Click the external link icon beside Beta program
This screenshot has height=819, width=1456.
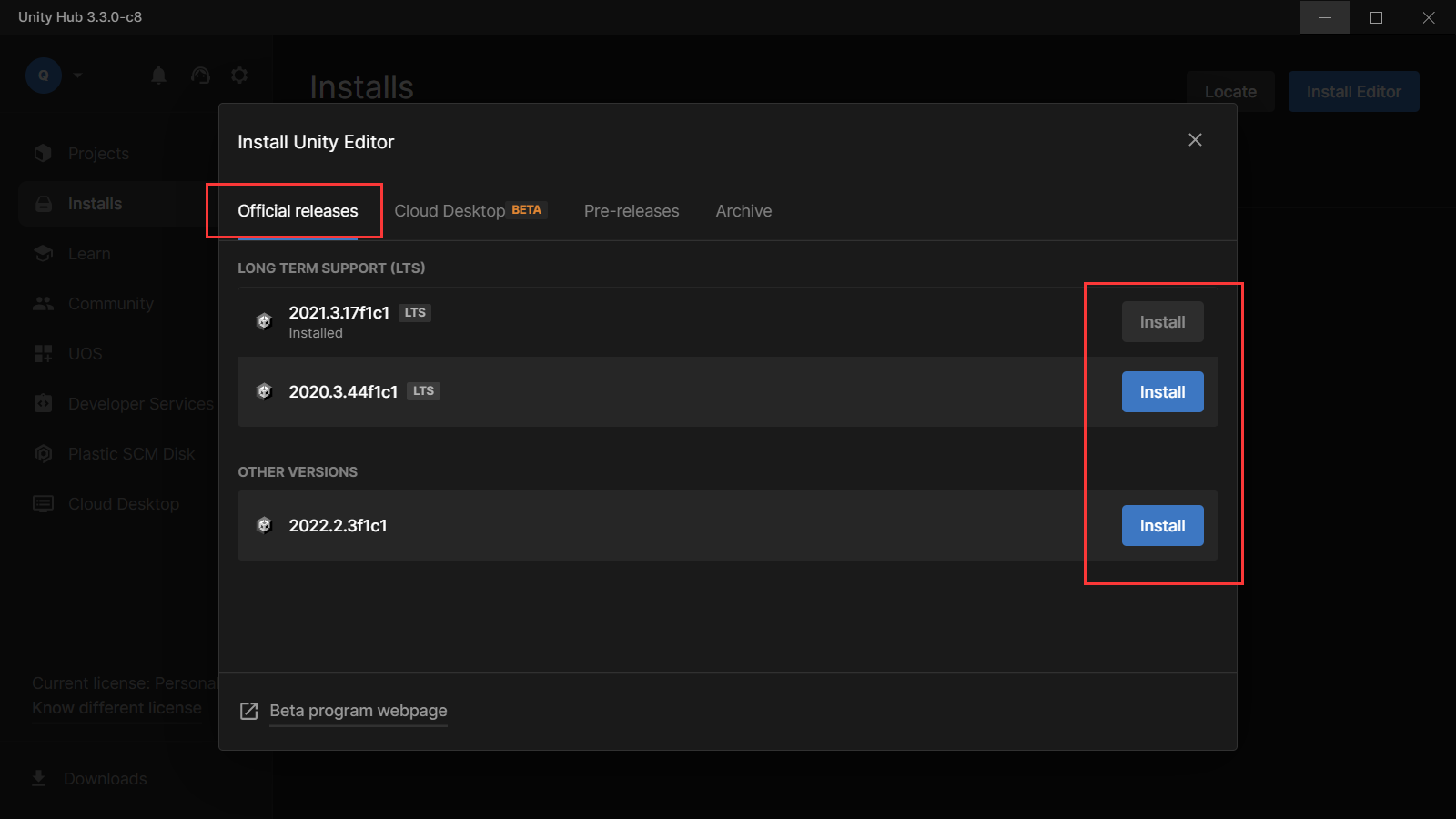pos(248,711)
